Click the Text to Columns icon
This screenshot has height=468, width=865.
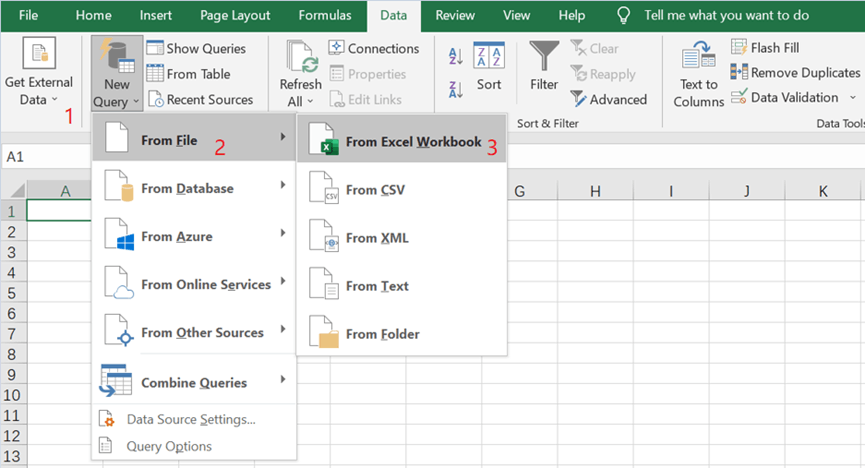[x=698, y=54]
